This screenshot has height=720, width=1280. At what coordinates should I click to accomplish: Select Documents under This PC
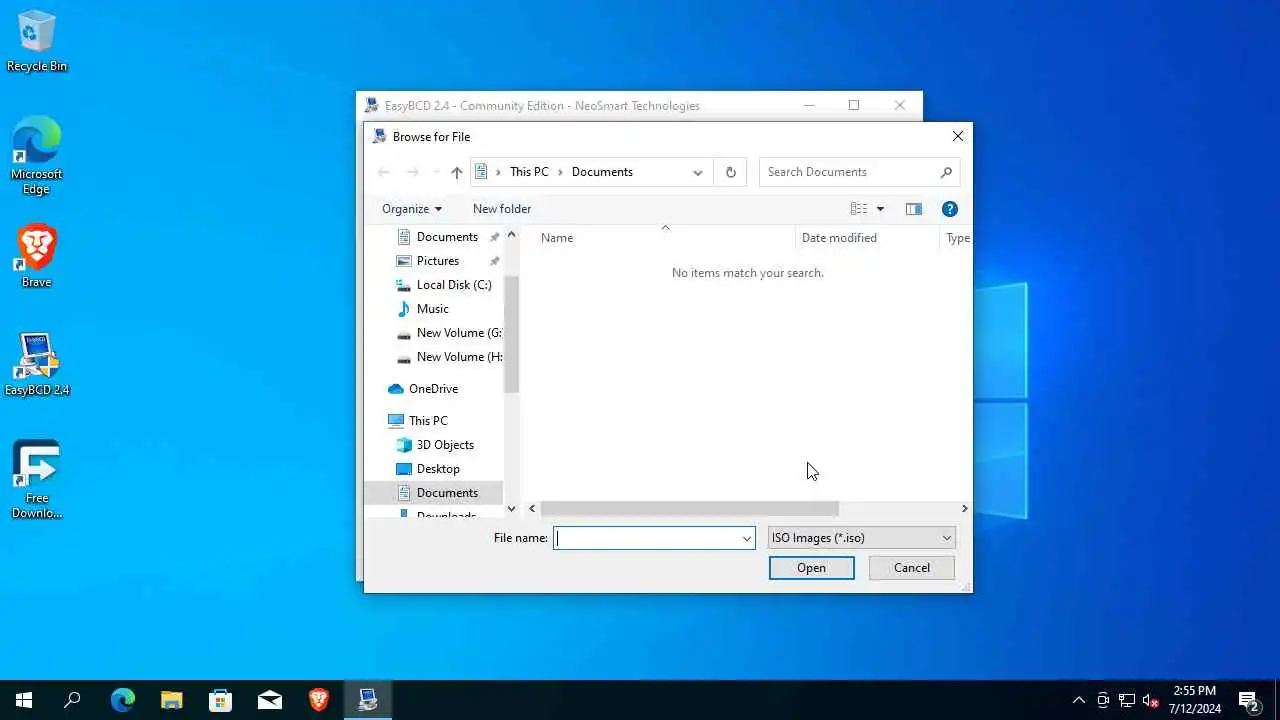[x=434, y=493]
